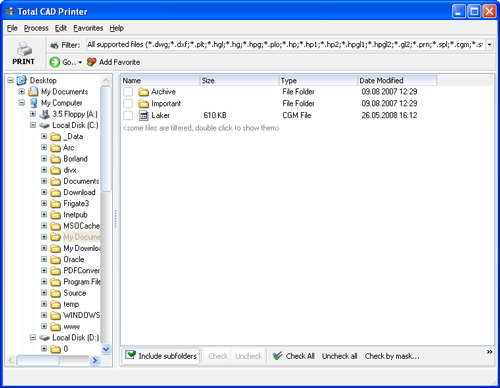Toggle the Include subfolders option
This screenshot has width=500, height=388.
(161, 356)
